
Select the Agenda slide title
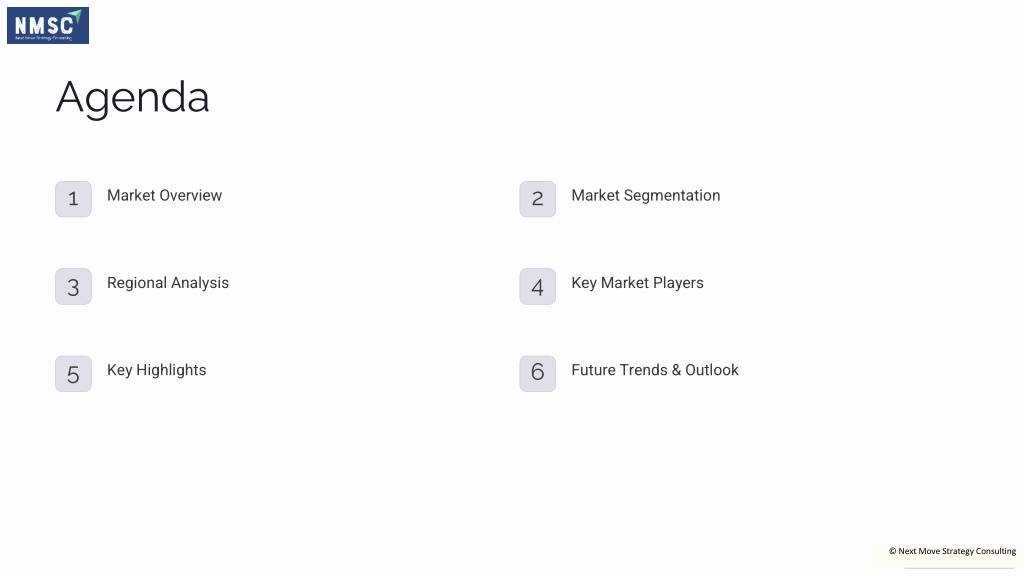[133, 98]
